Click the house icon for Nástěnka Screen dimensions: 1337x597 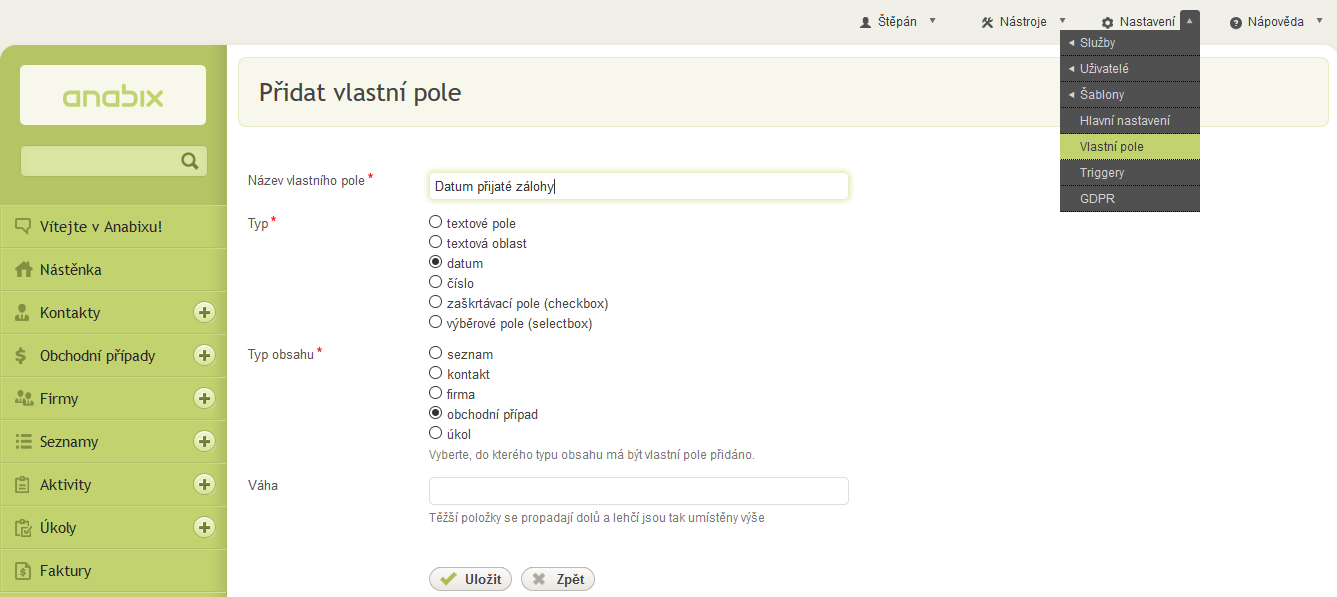tap(24, 269)
